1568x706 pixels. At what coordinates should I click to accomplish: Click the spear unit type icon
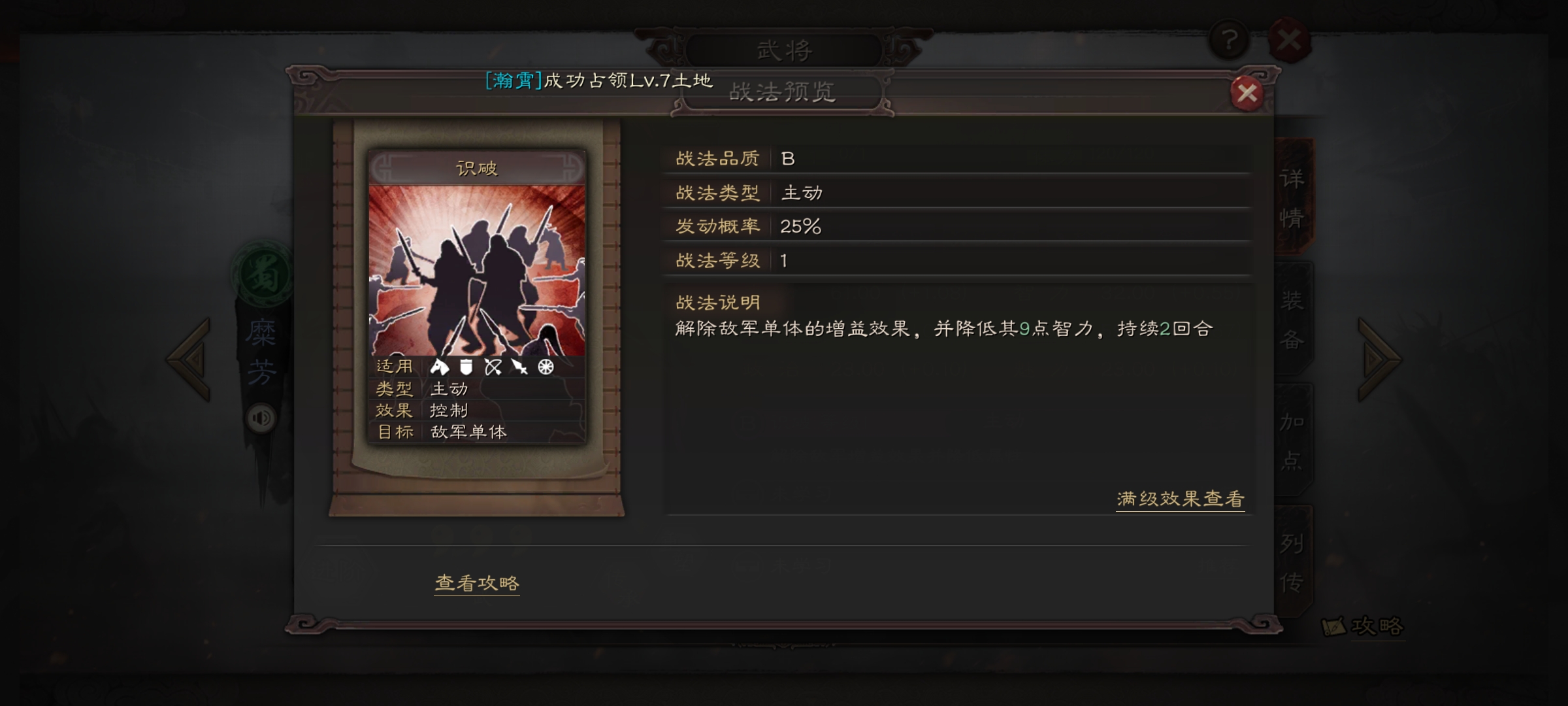pos(519,367)
